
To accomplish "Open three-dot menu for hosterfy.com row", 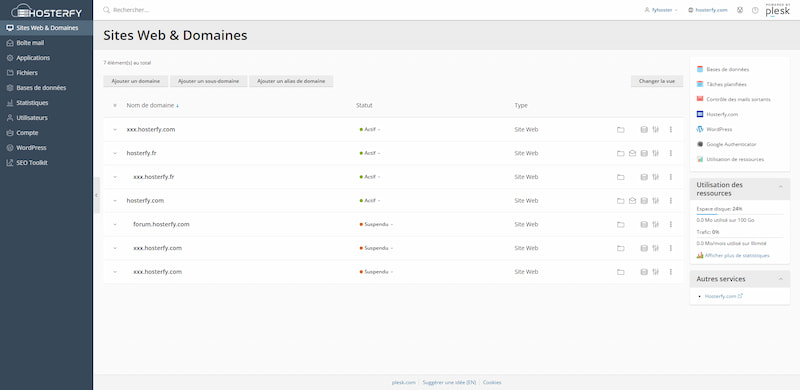I will coord(671,201).
